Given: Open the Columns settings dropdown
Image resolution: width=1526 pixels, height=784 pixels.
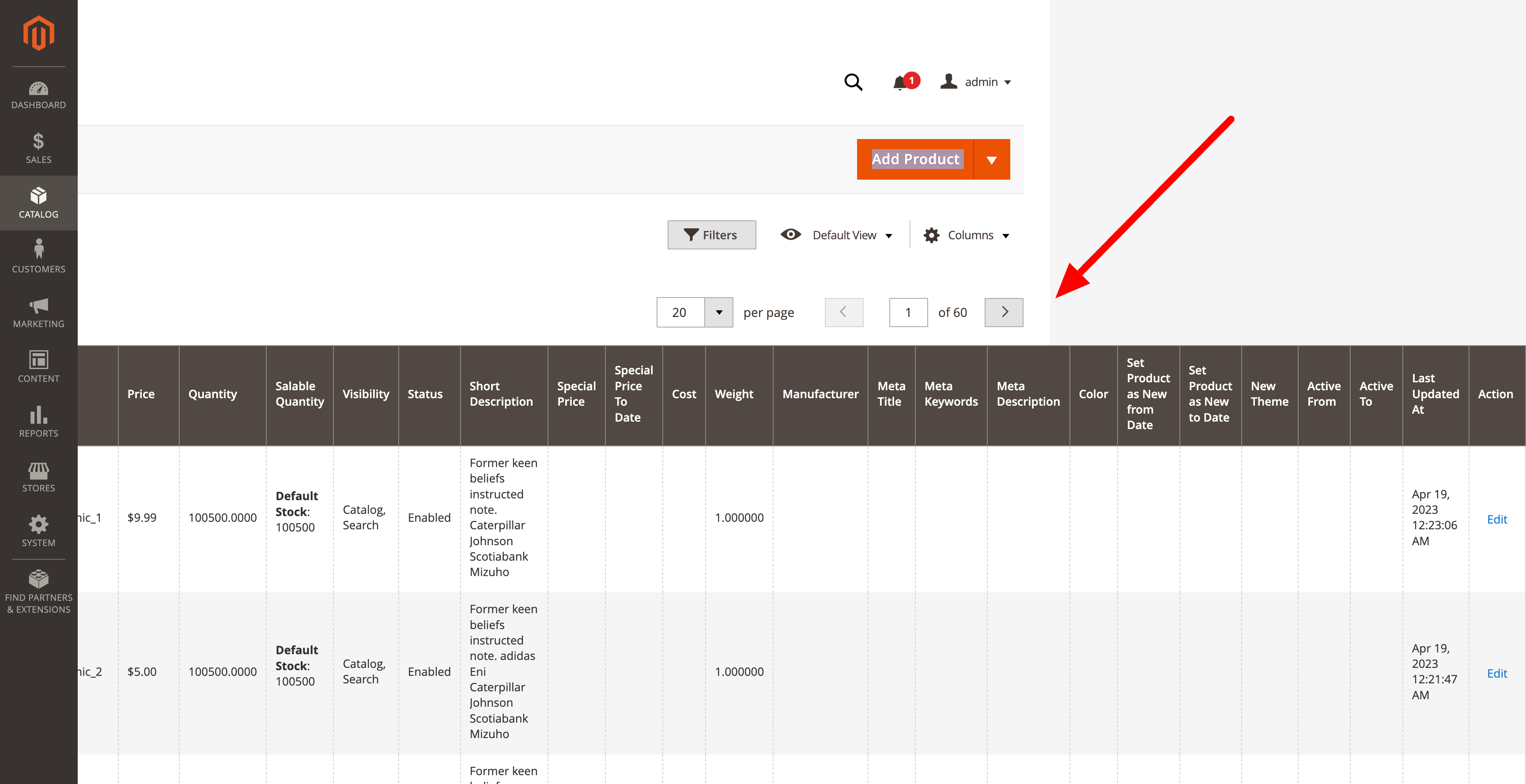Looking at the screenshot, I should tap(966, 235).
